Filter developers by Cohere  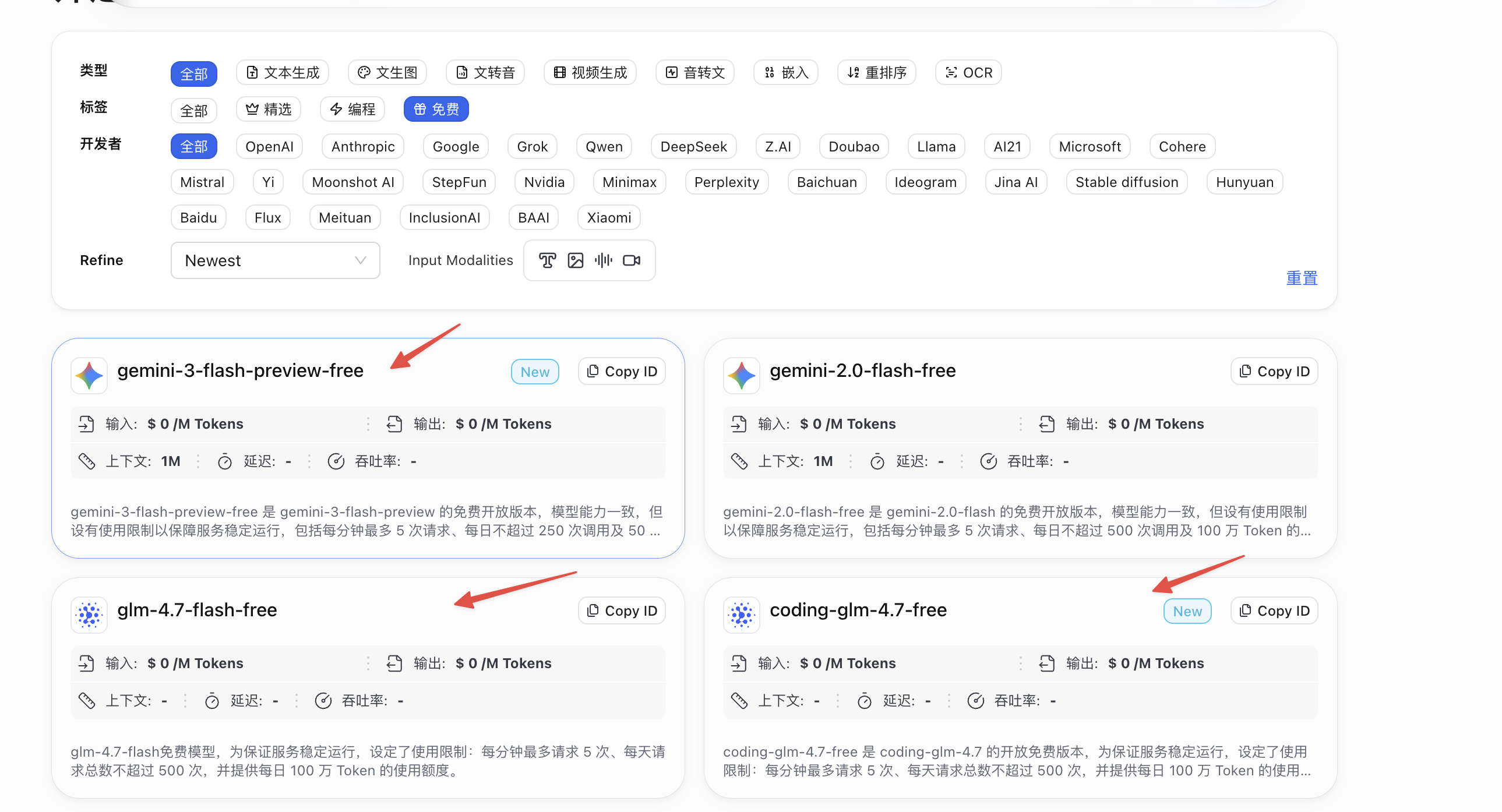coord(1182,146)
